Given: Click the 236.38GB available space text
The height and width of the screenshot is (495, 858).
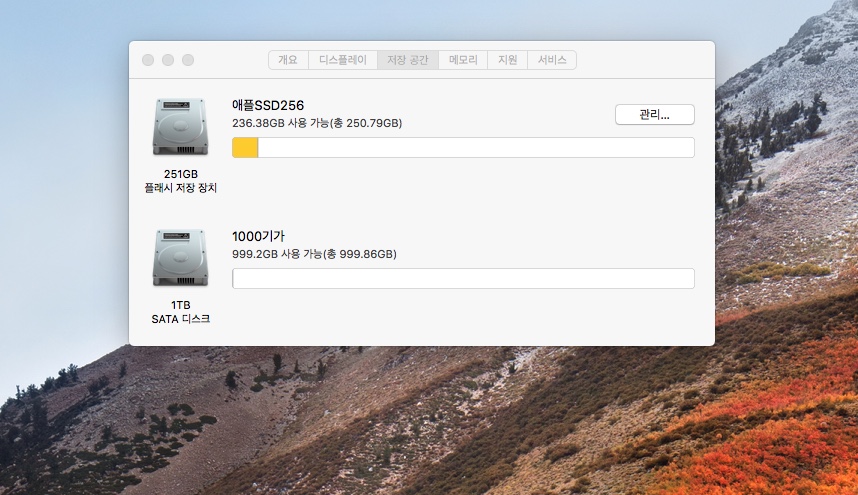Looking at the screenshot, I should [317, 123].
